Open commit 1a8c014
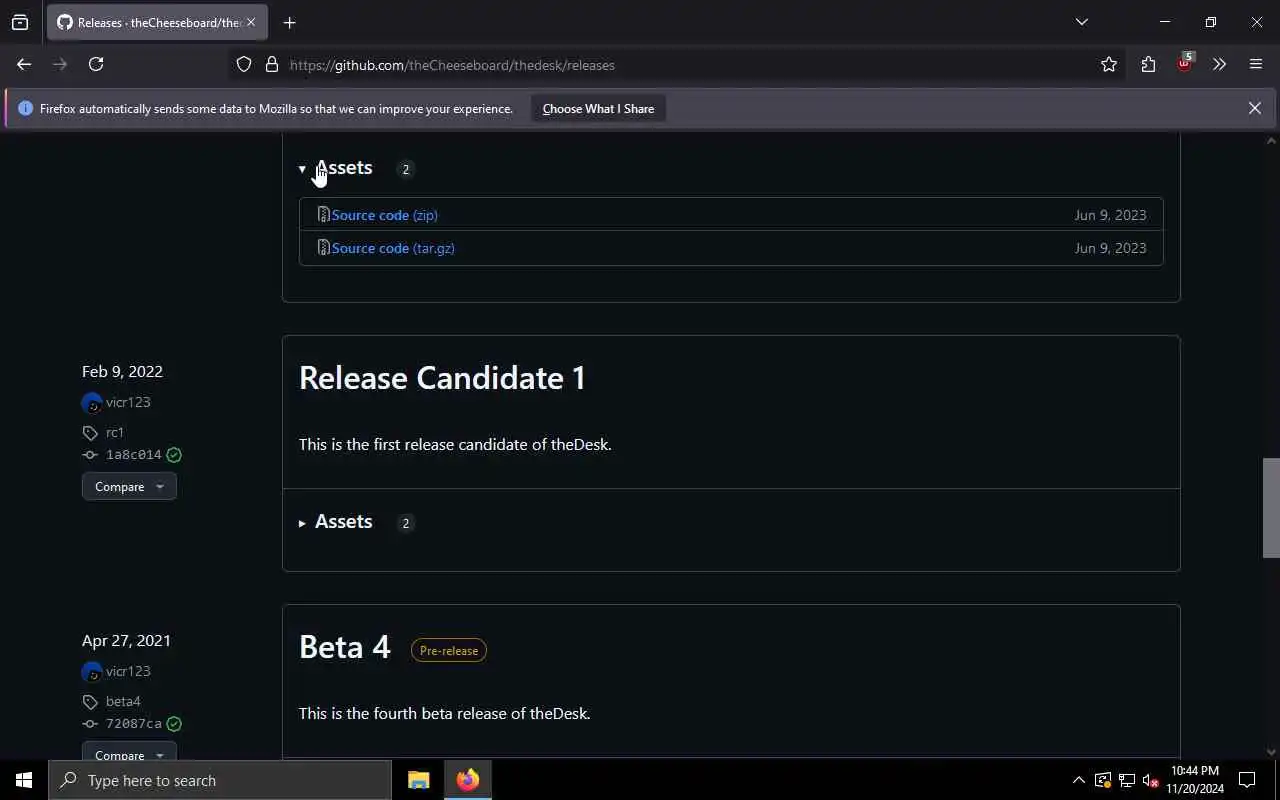This screenshot has width=1280, height=800. pyautogui.click(x=133, y=455)
